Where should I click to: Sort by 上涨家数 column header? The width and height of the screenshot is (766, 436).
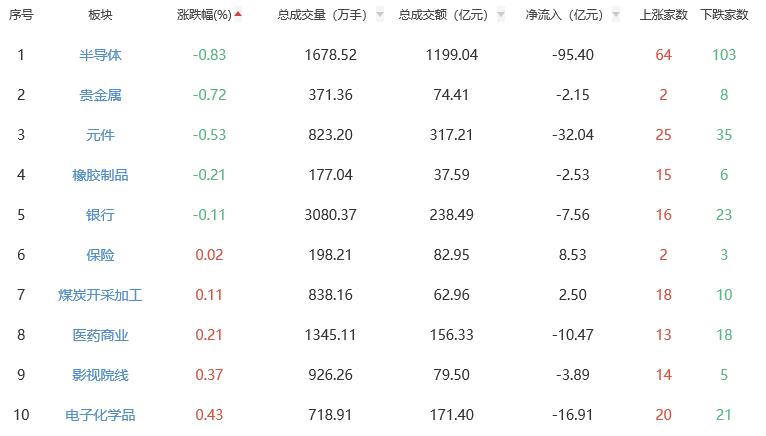[x=662, y=16]
